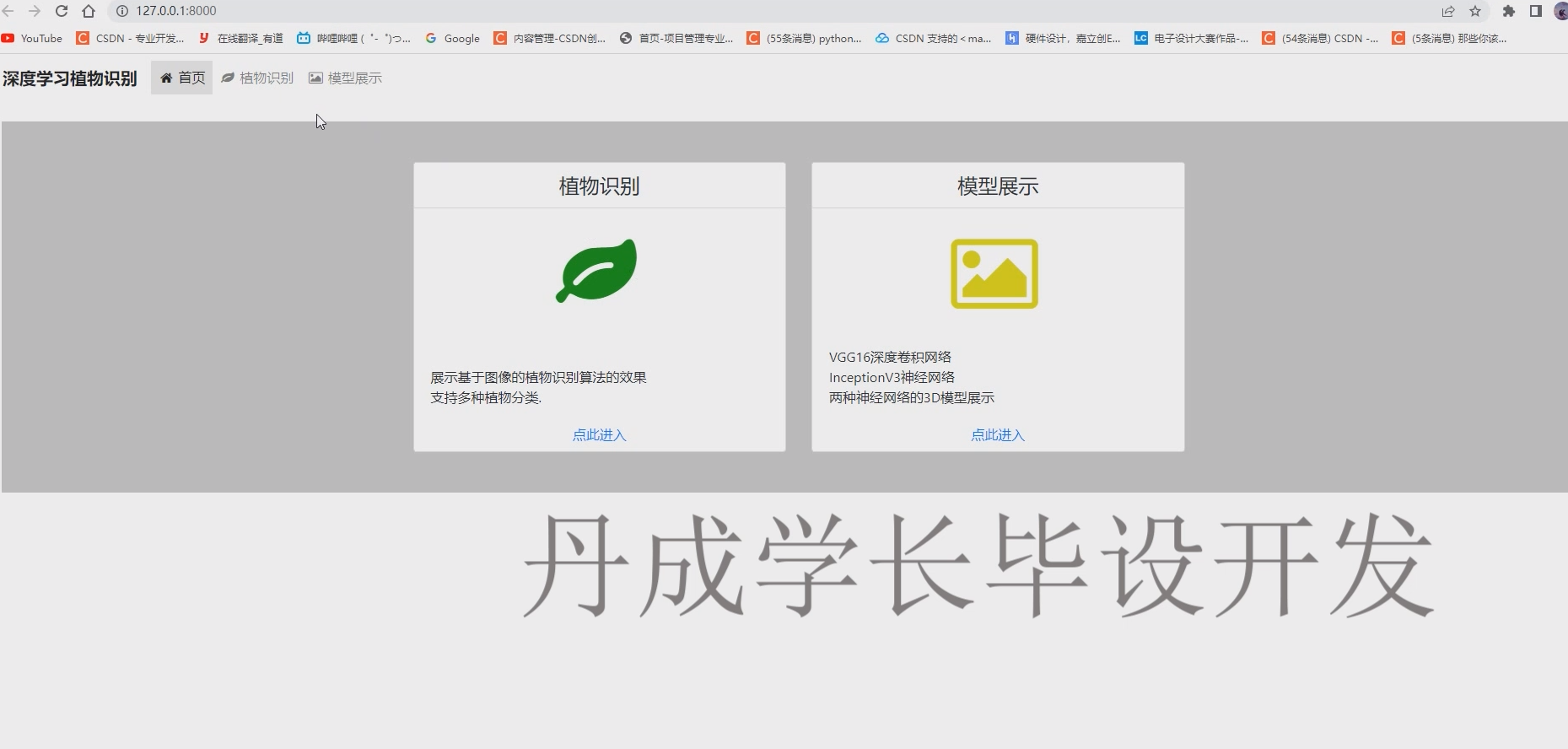Click the green leaf icon in 植物识别 card
Screen dimensions: 1568x749
596,271
